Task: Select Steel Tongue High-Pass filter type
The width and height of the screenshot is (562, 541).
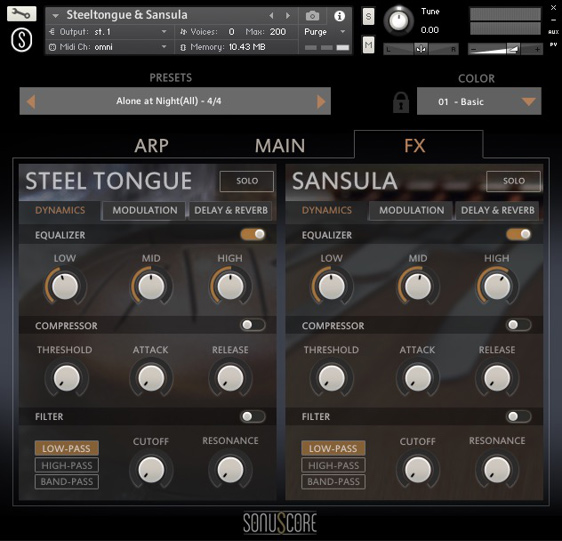Action: 67,465
